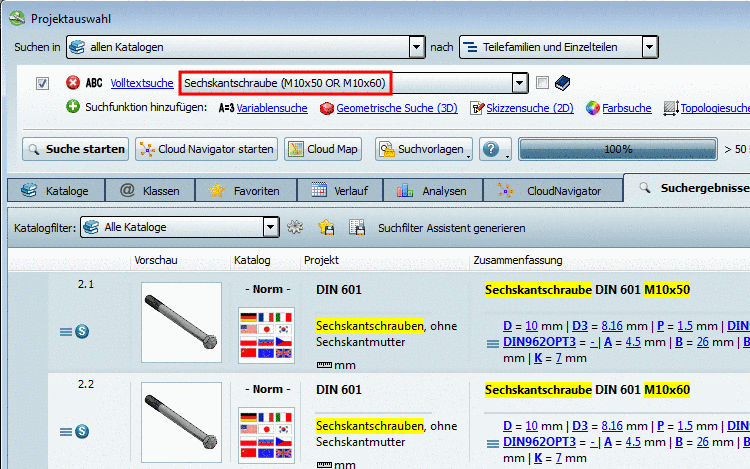Click the country flags icon in row 2.1
The width and height of the screenshot is (750, 469).
(266, 335)
